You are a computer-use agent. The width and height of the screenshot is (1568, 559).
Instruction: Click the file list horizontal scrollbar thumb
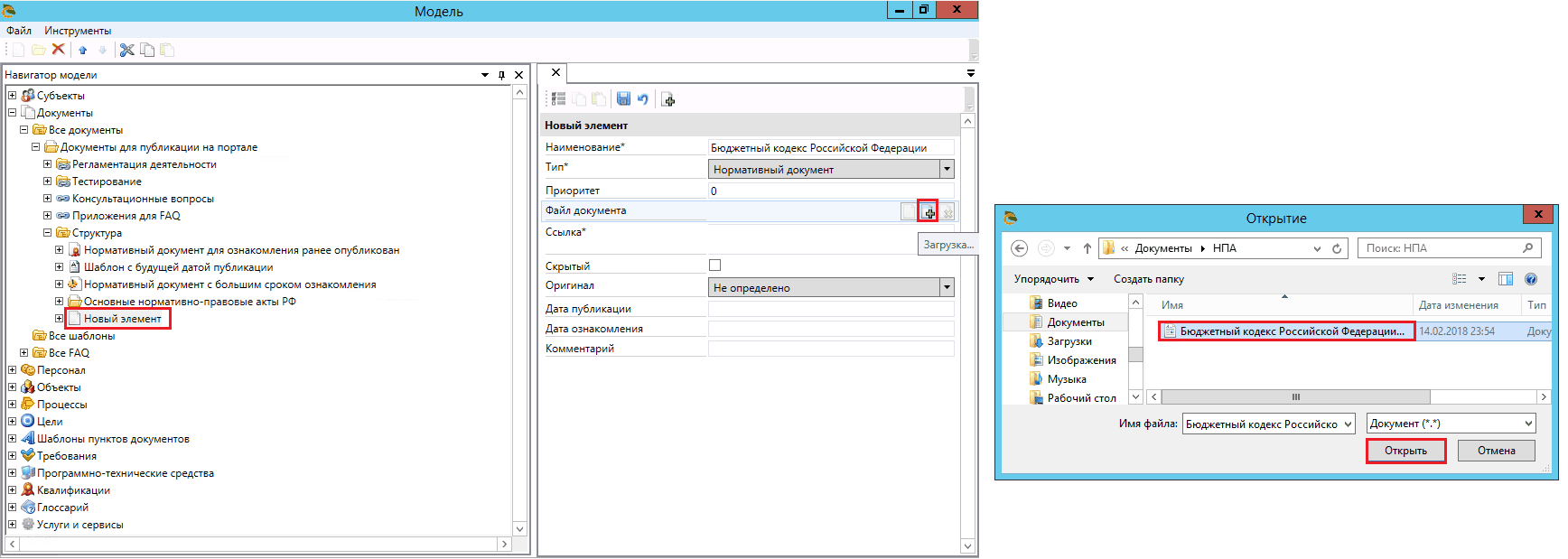[x=1295, y=397]
